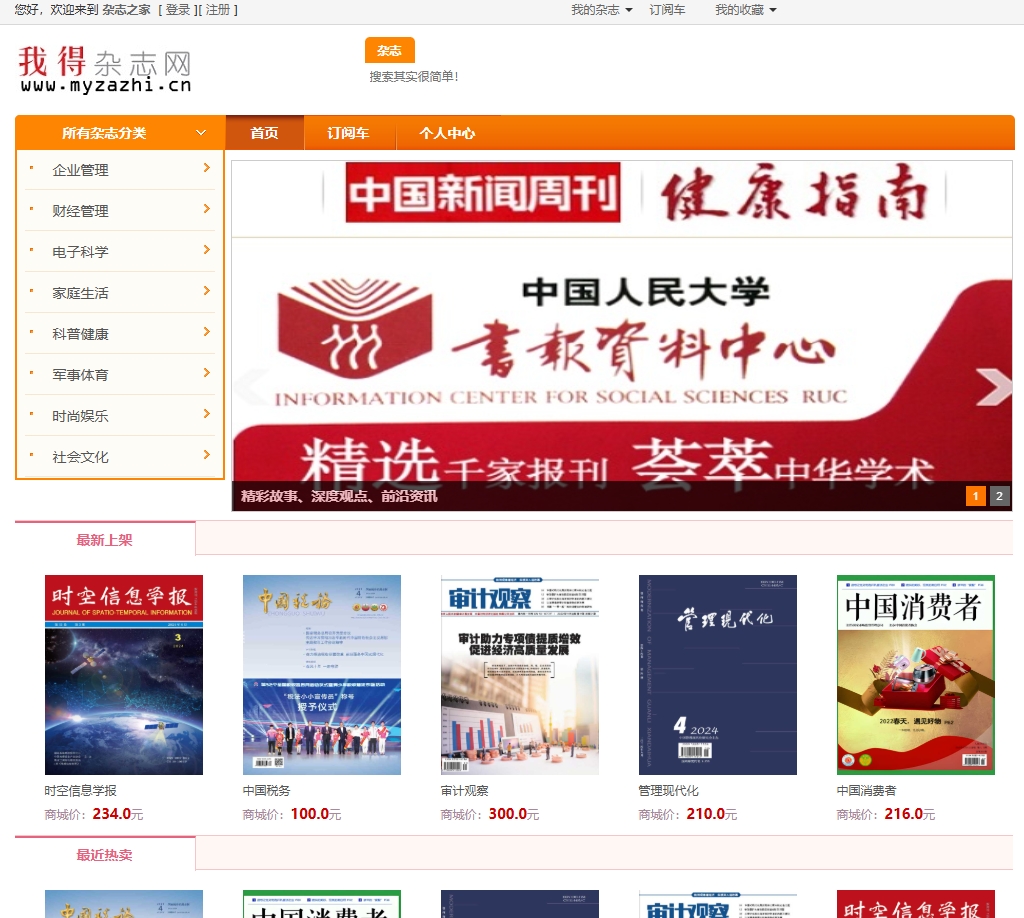Expand the chevron beside 军事体育

coord(206,373)
